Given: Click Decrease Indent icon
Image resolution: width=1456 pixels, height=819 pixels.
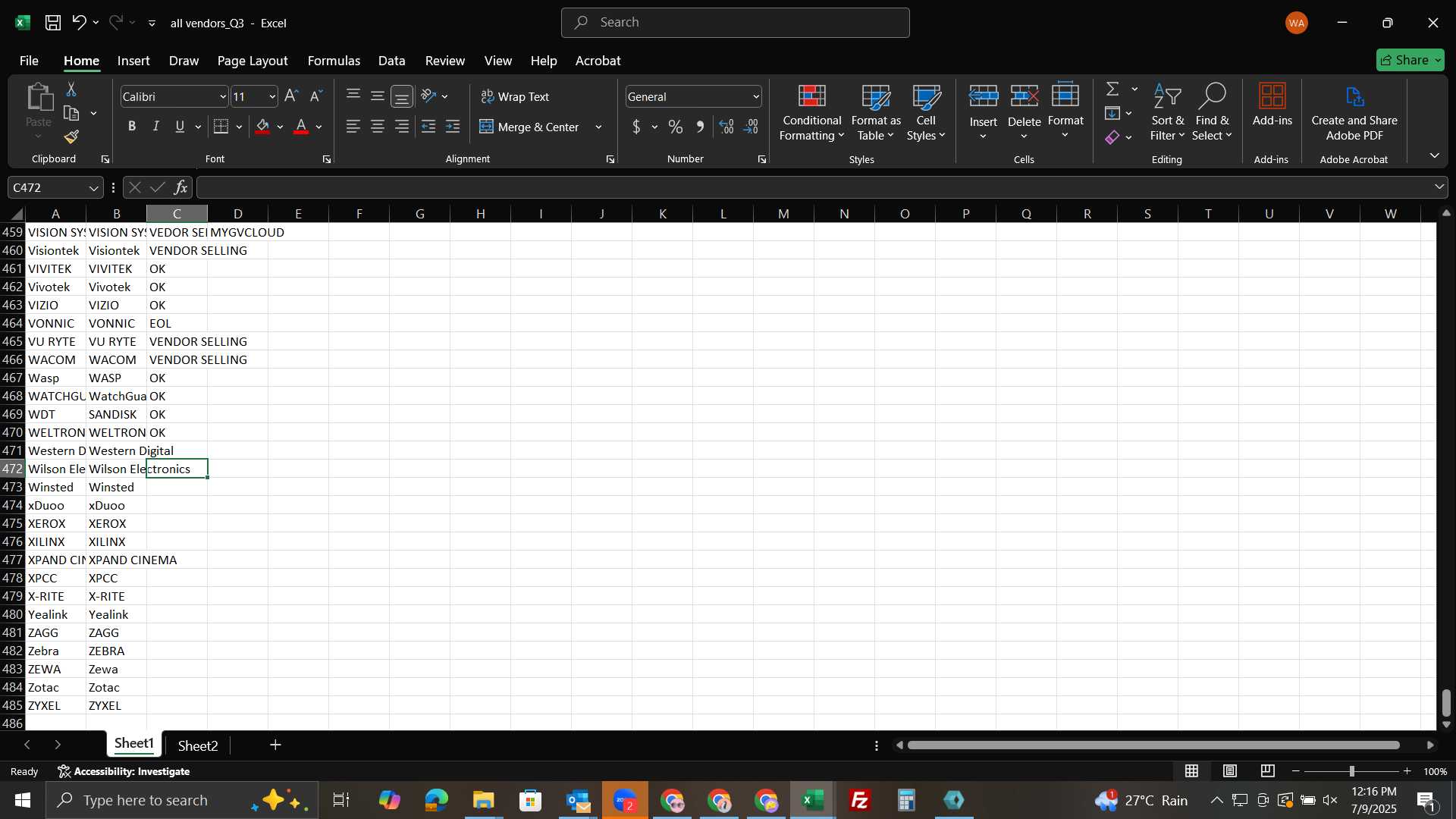Looking at the screenshot, I should coord(428,127).
